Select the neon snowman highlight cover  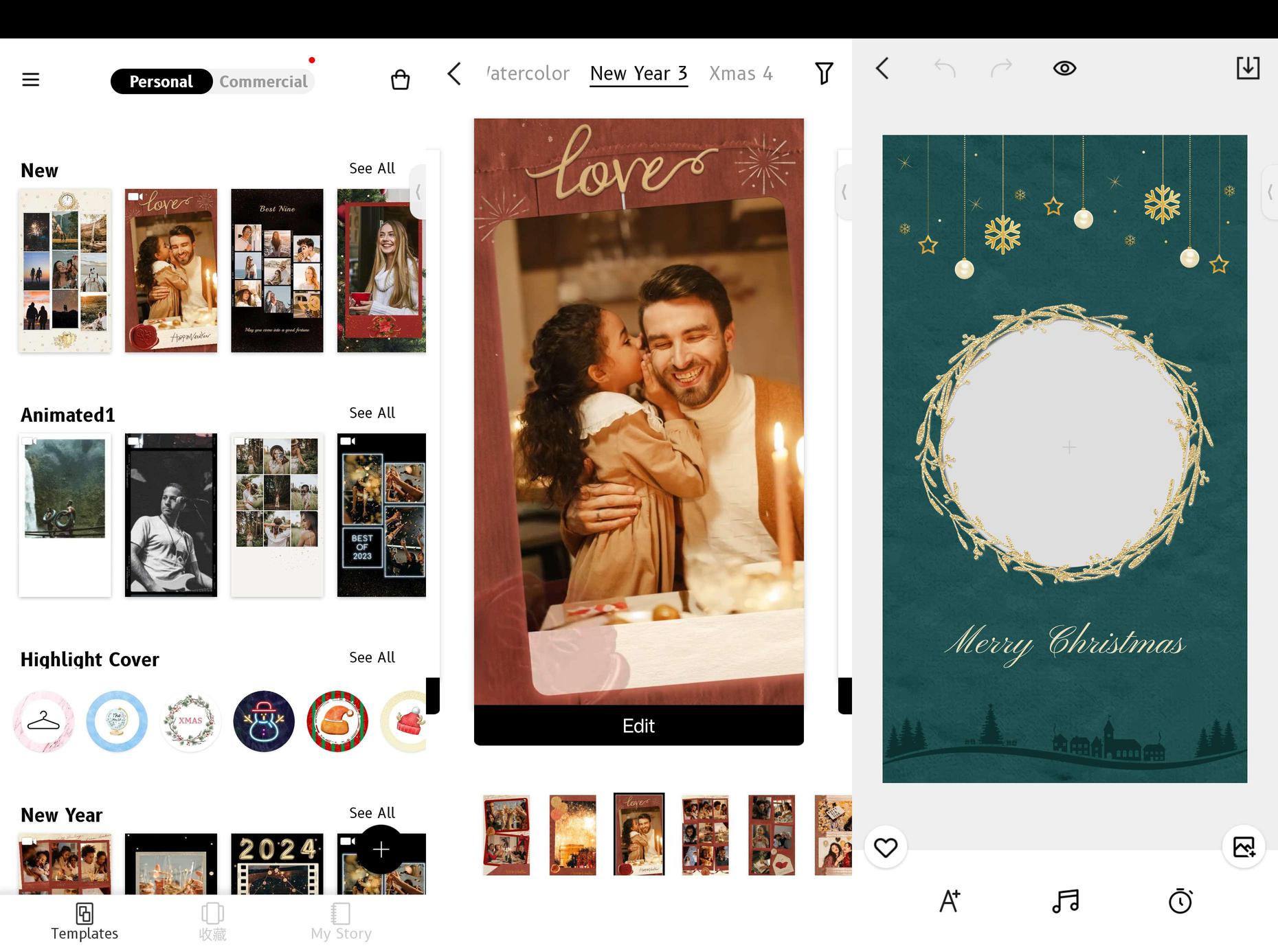click(x=264, y=721)
